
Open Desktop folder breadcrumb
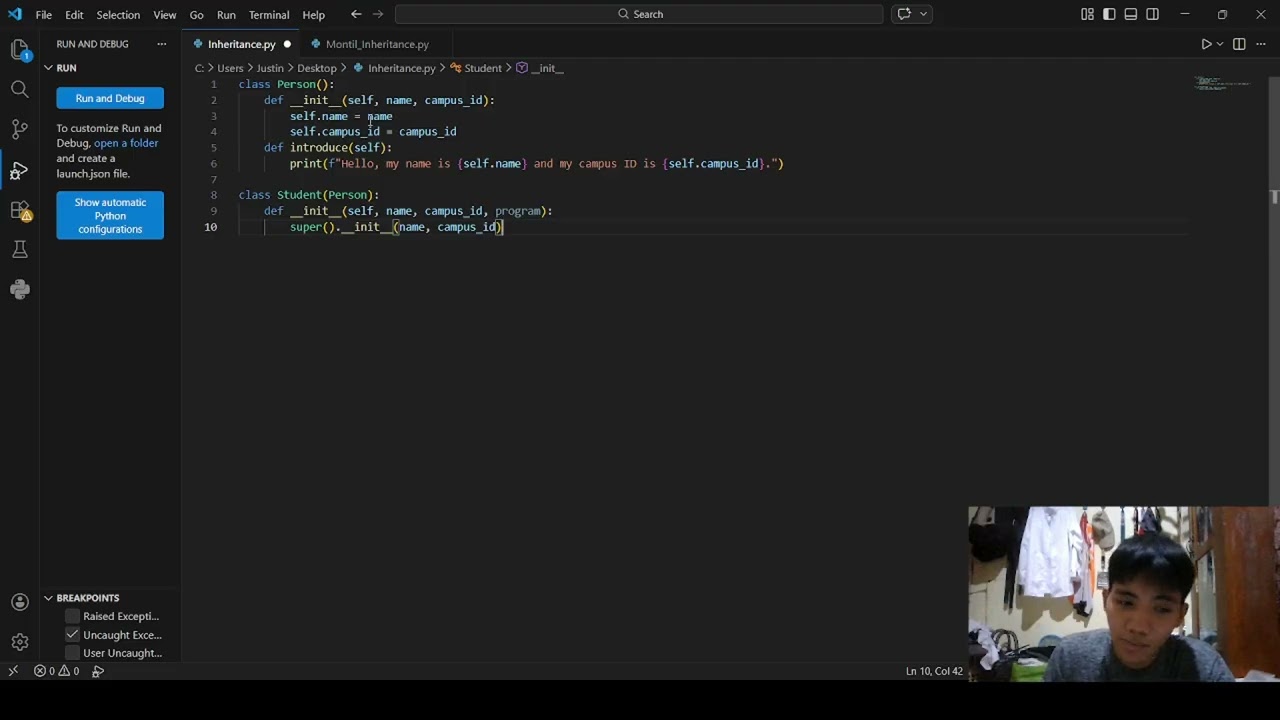click(316, 68)
